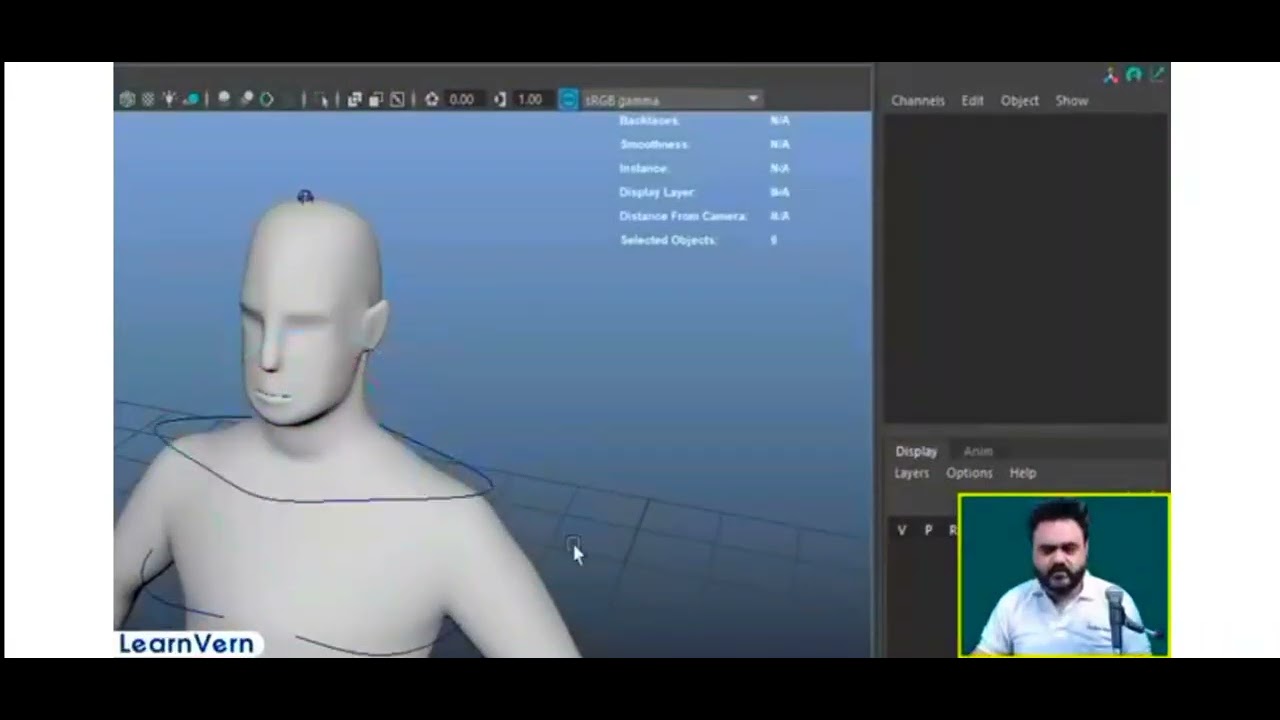This screenshot has height=720, width=1280.
Task: Click the Channel Box colored axes icon
Action: pos(1111,75)
